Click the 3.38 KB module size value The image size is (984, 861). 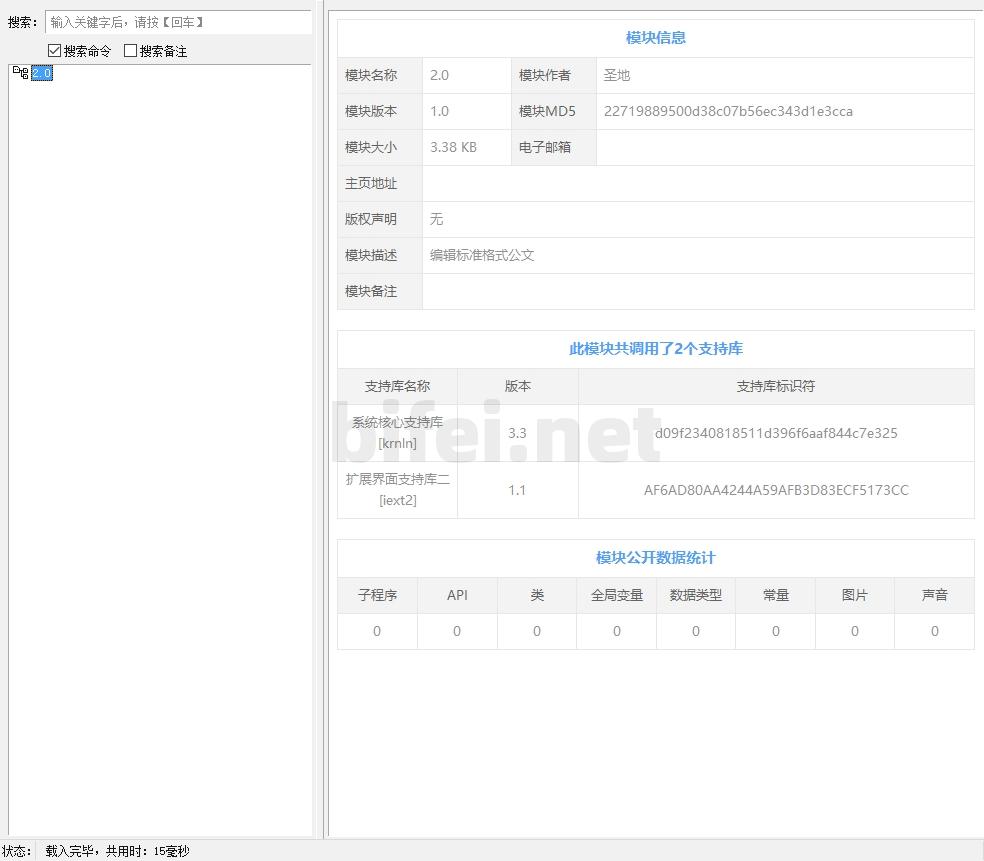click(x=453, y=147)
